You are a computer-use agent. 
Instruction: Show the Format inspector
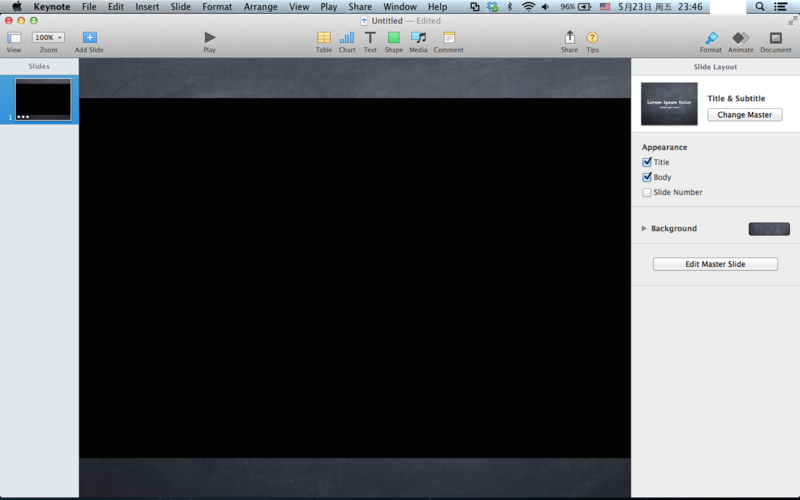tap(711, 37)
